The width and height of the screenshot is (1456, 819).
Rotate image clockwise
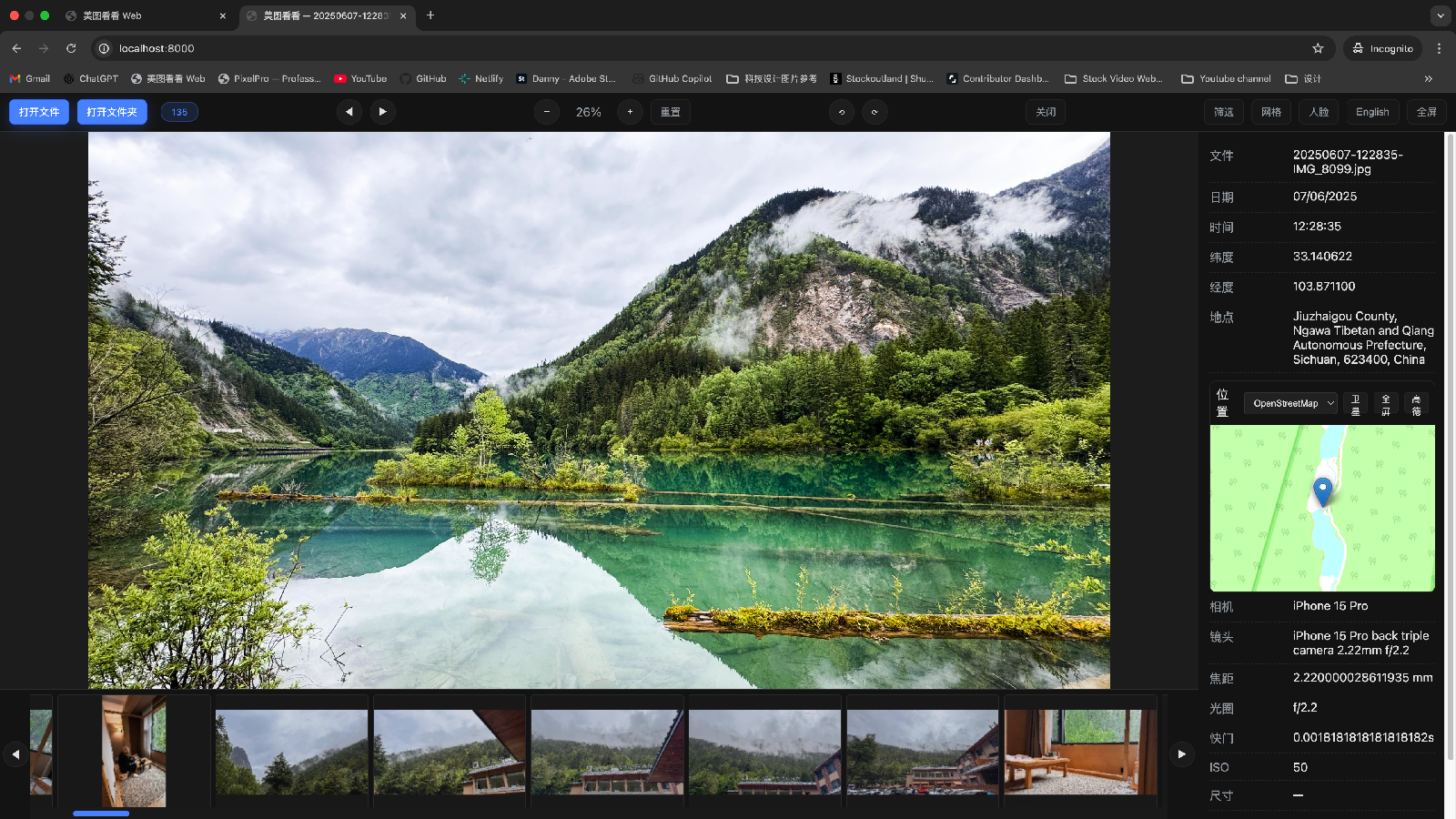[875, 112]
